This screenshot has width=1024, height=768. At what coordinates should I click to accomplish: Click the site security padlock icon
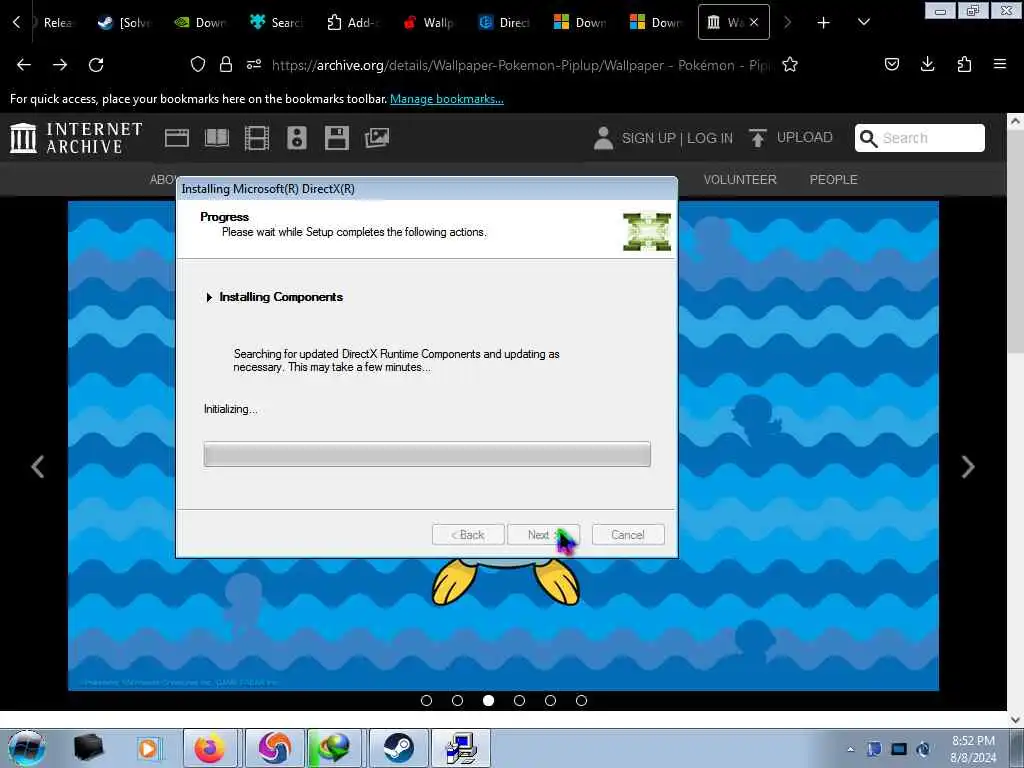[x=226, y=64]
